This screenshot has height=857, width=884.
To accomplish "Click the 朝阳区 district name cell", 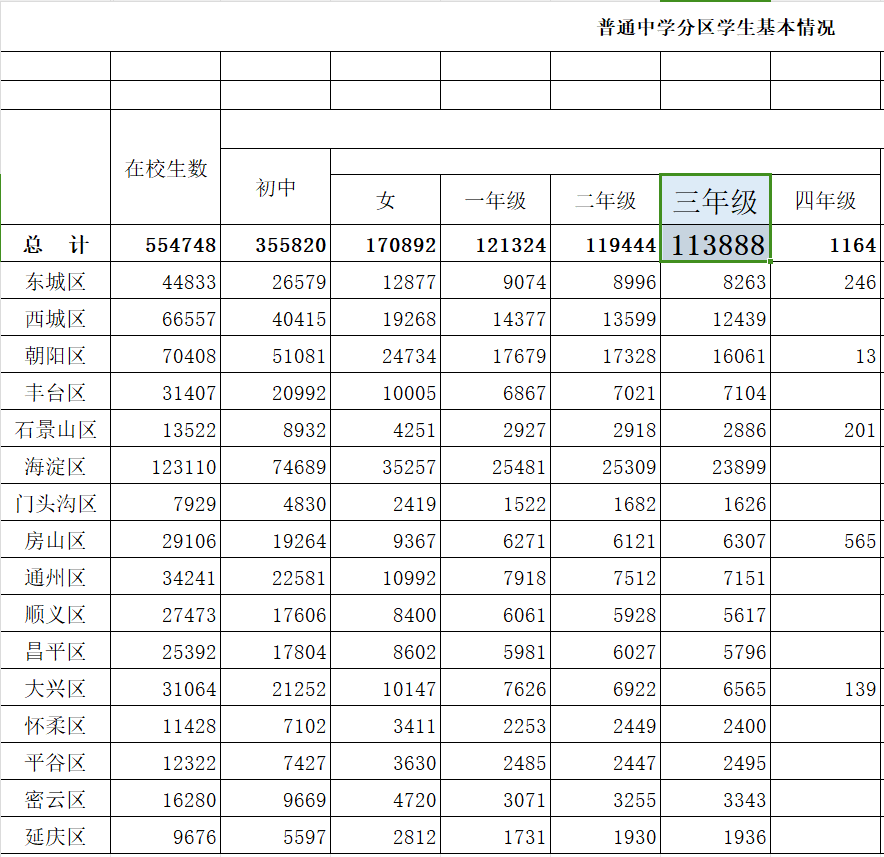I will 55,356.
